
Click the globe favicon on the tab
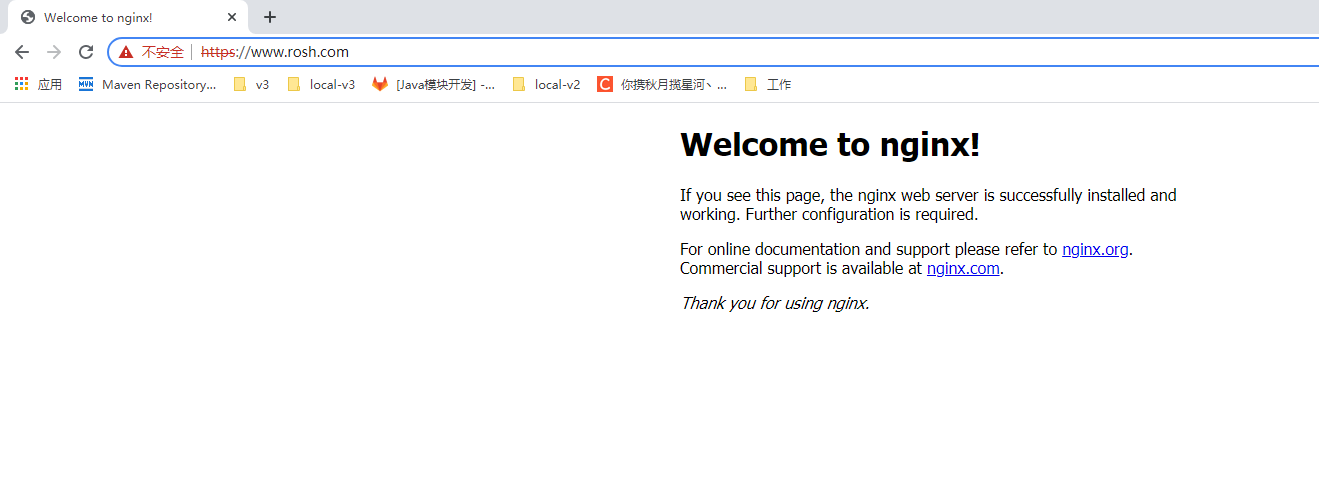point(28,17)
